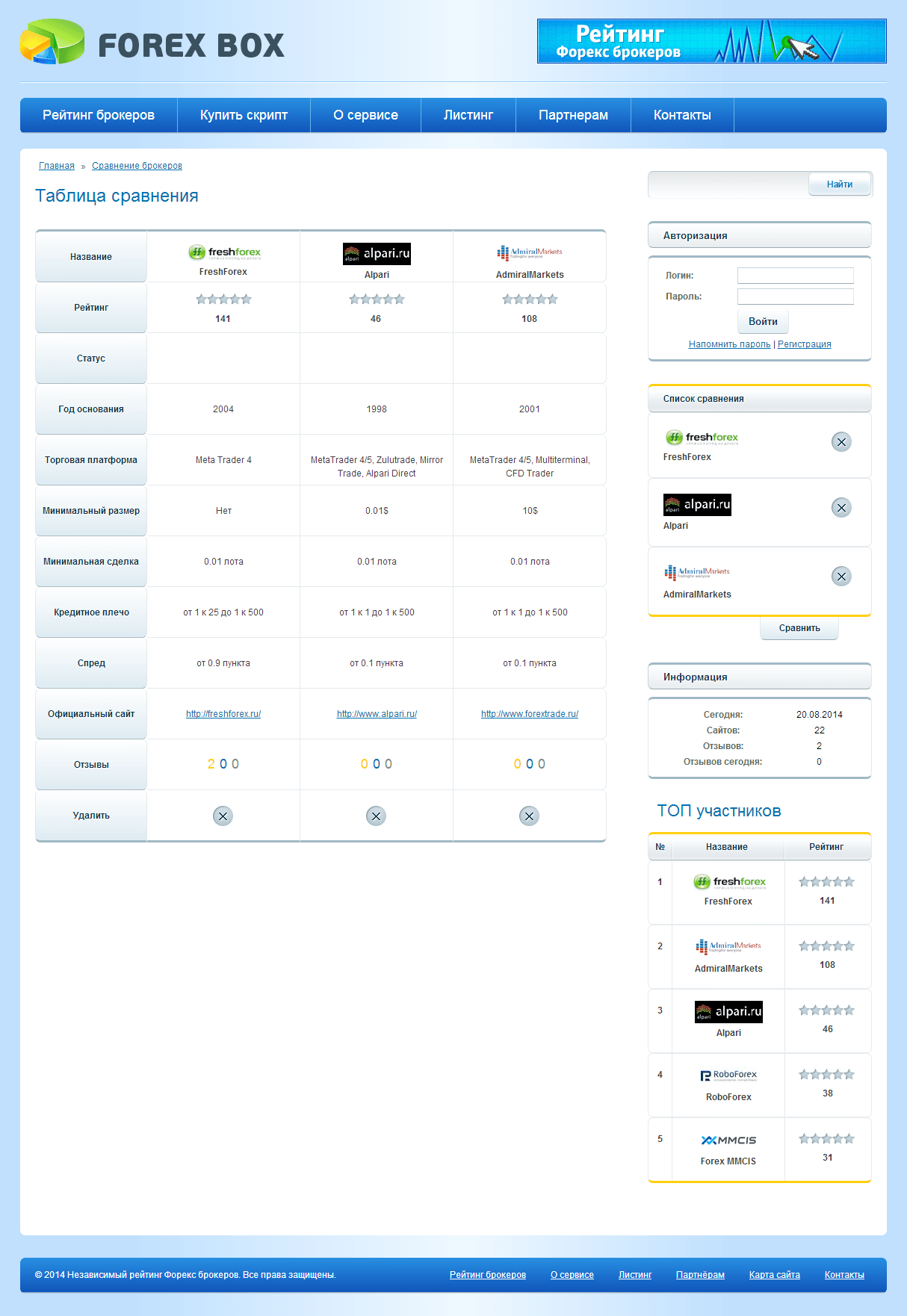Click the AdmiralMarkets logo in ТОП участников

click(x=728, y=947)
